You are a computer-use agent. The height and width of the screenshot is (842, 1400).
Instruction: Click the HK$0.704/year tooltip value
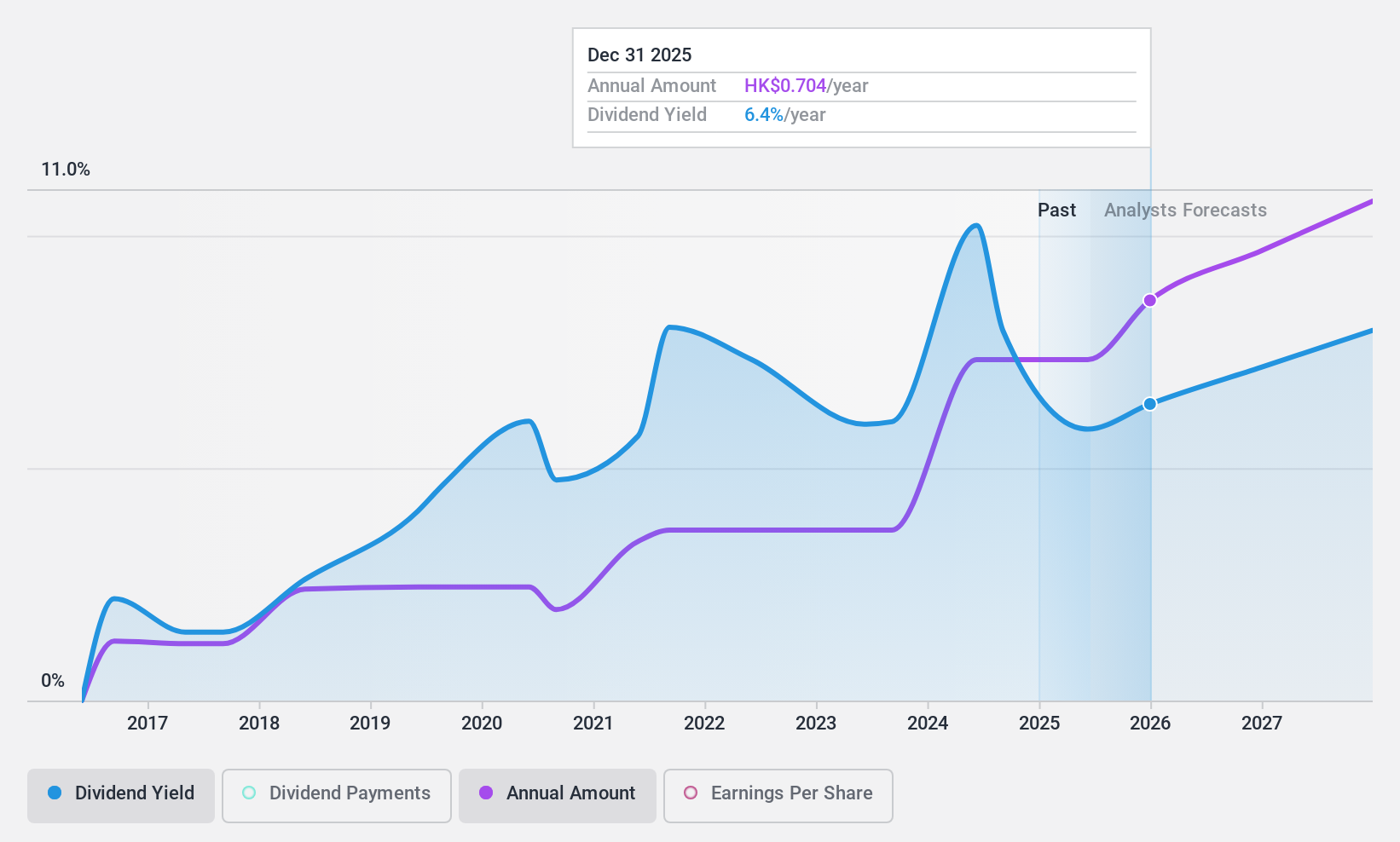click(x=807, y=86)
